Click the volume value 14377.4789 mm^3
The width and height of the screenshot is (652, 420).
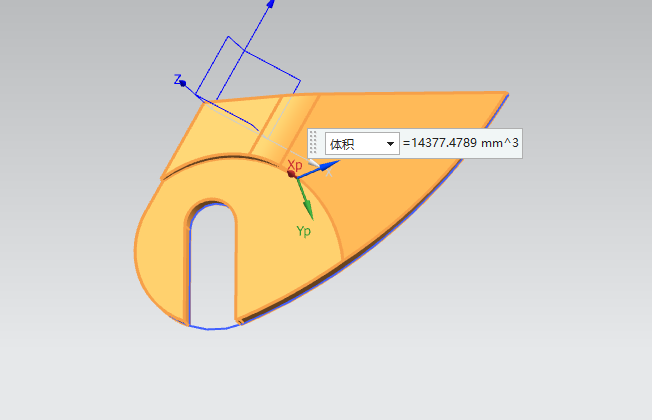pyautogui.click(x=460, y=144)
